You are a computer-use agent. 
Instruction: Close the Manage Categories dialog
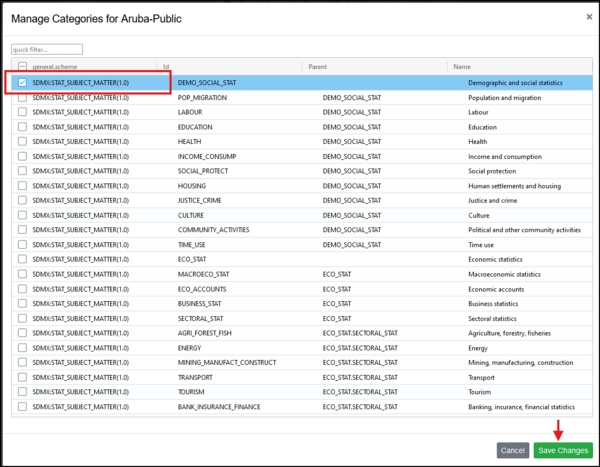pos(588,17)
